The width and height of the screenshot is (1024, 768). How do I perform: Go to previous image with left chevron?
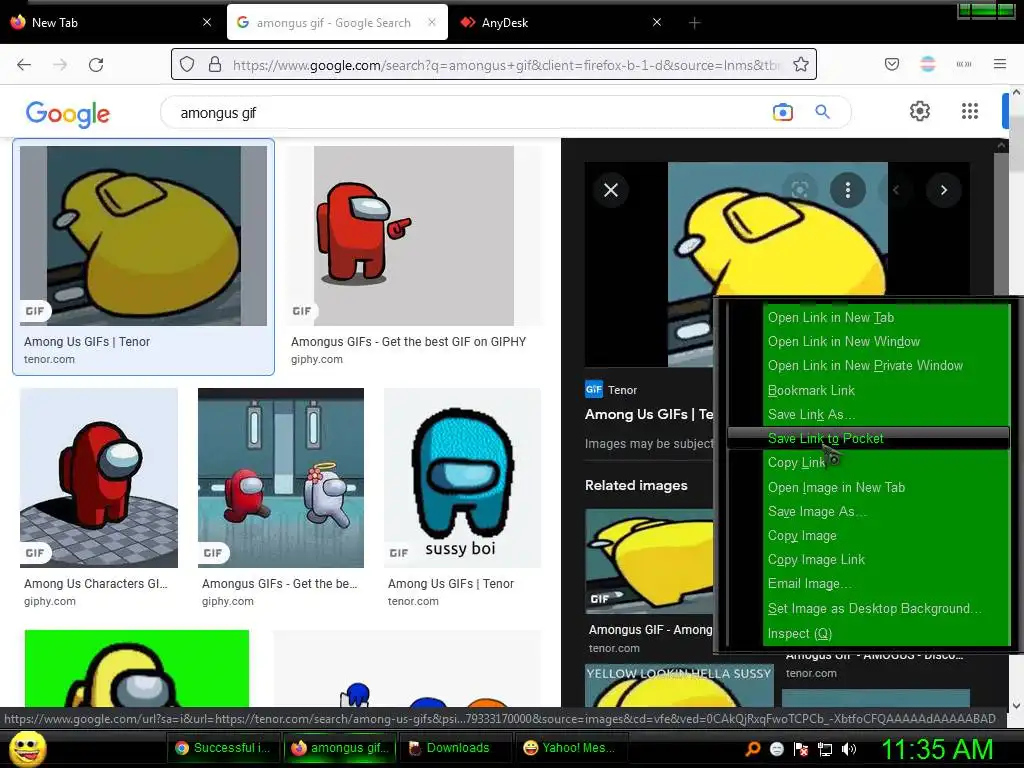896,190
